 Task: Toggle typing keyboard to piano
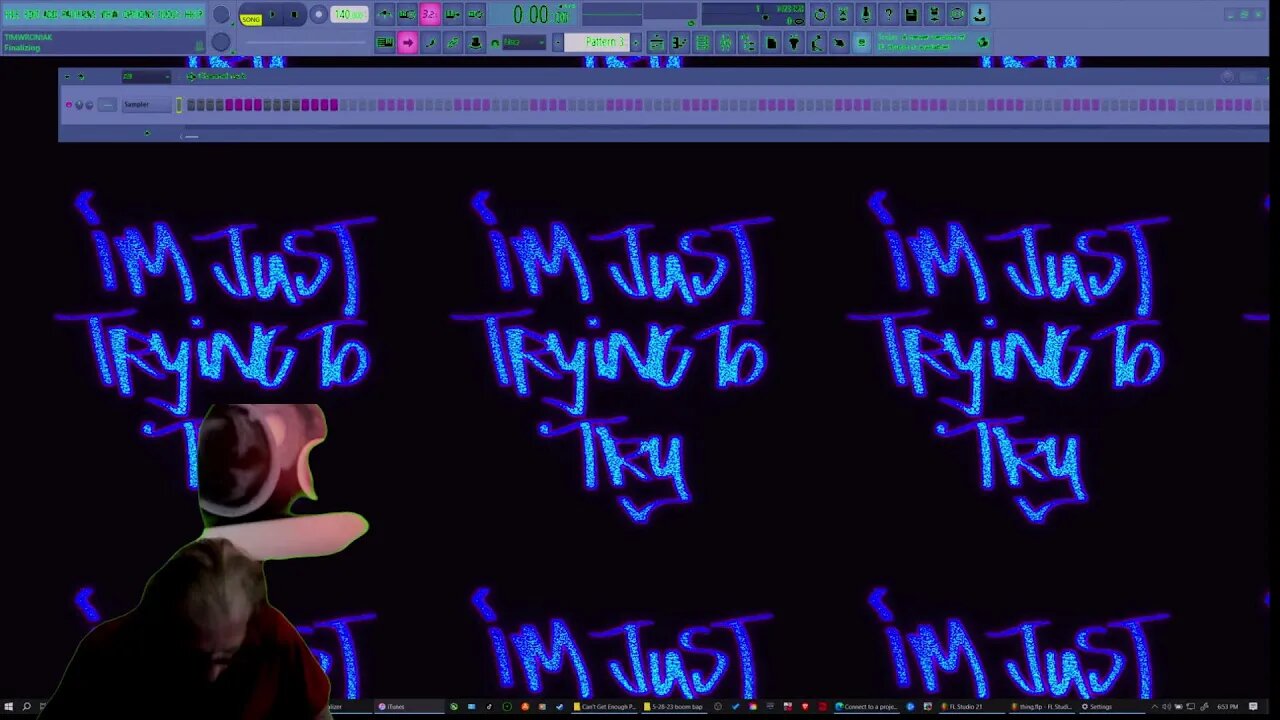point(384,42)
